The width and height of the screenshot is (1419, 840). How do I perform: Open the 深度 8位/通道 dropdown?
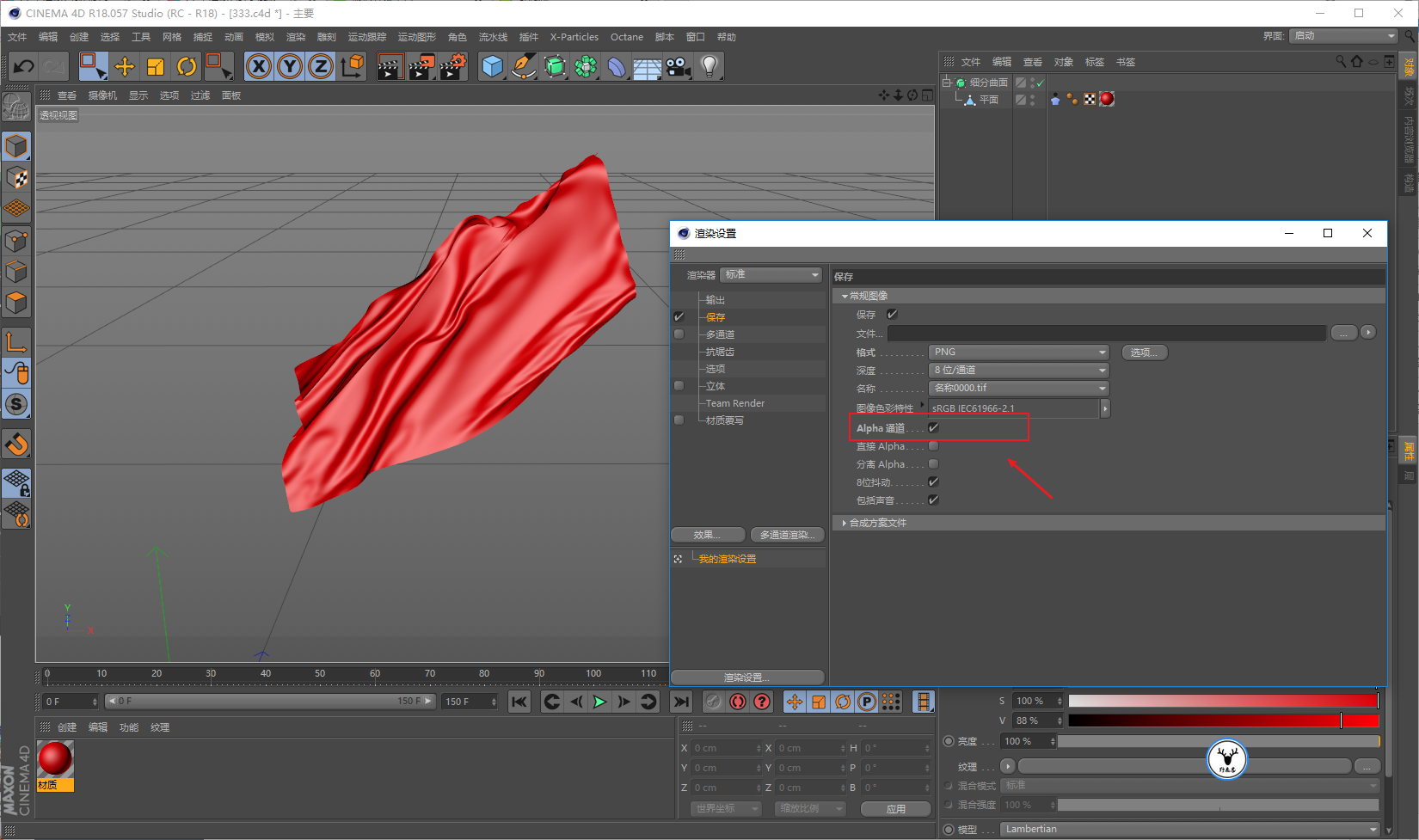tap(1019, 370)
